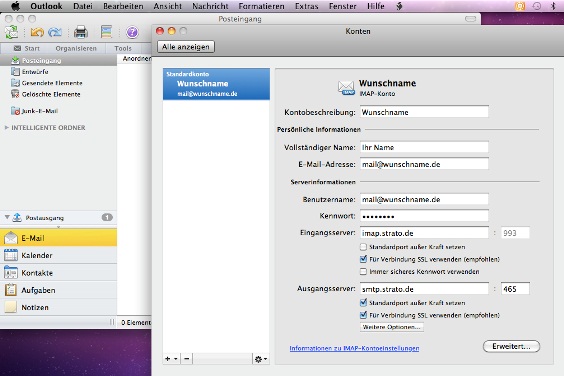
Task: Click the Benutzername field
Action: (x=424, y=199)
